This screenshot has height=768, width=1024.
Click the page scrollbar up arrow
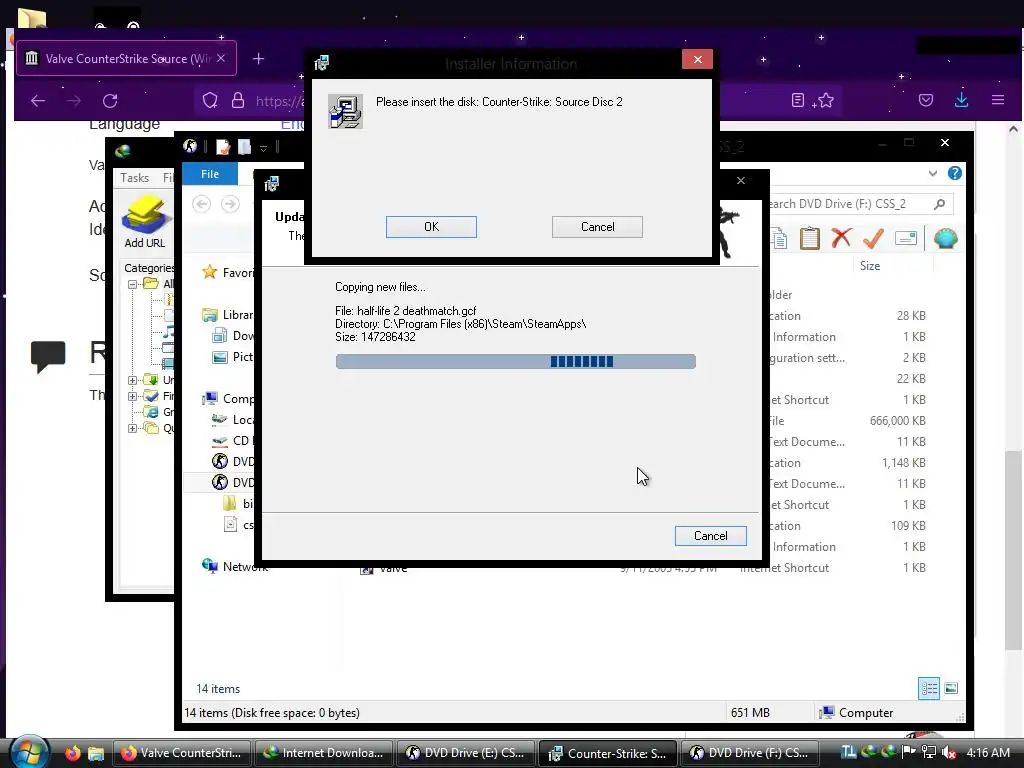click(x=1014, y=129)
